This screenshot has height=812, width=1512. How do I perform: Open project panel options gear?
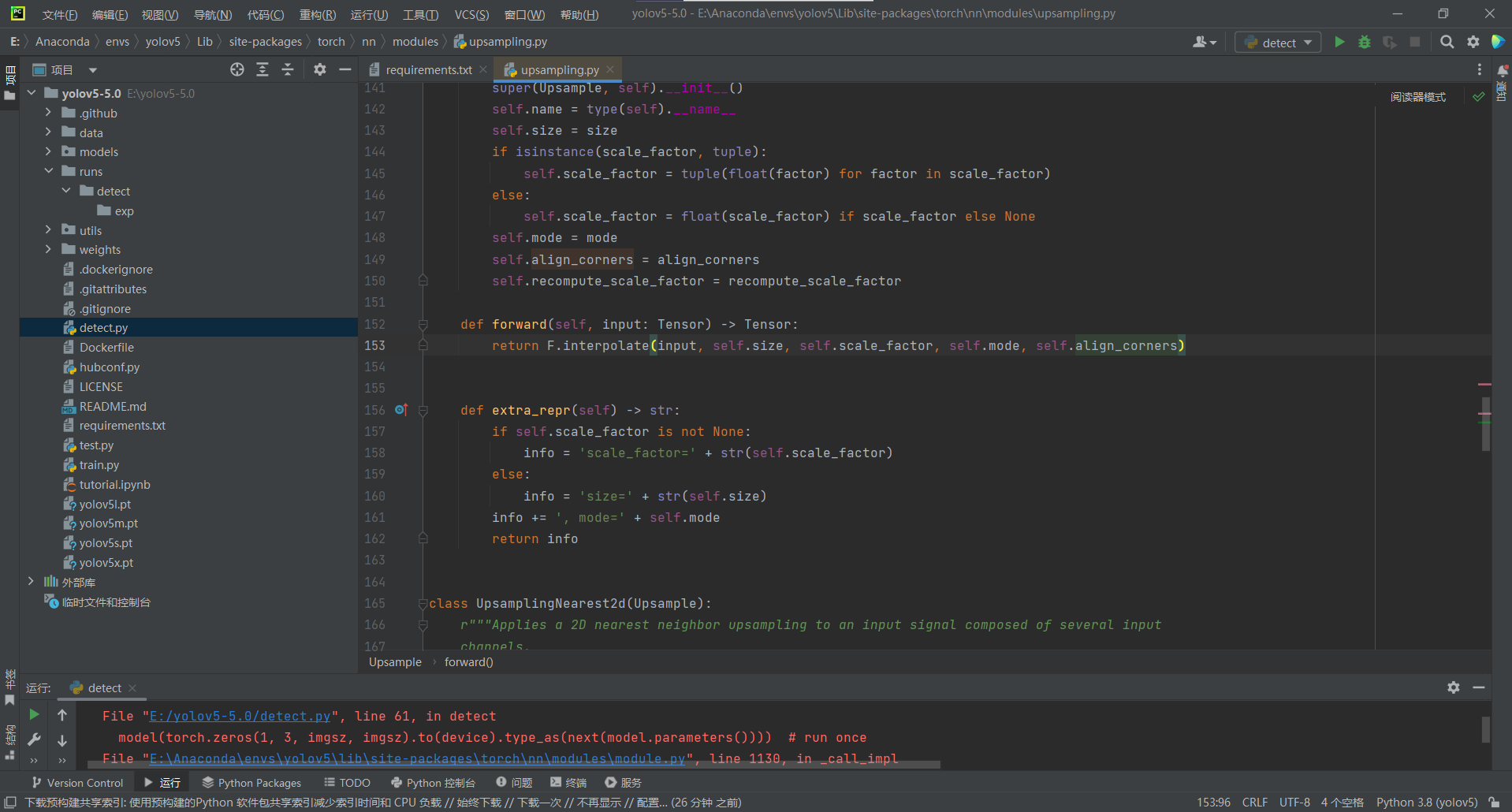319,69
